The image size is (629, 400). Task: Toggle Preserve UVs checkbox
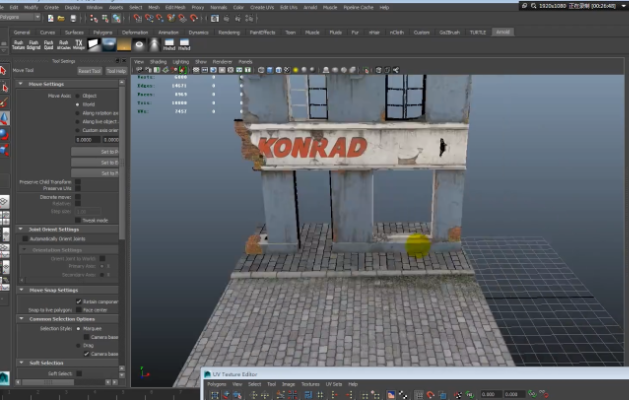78,188
